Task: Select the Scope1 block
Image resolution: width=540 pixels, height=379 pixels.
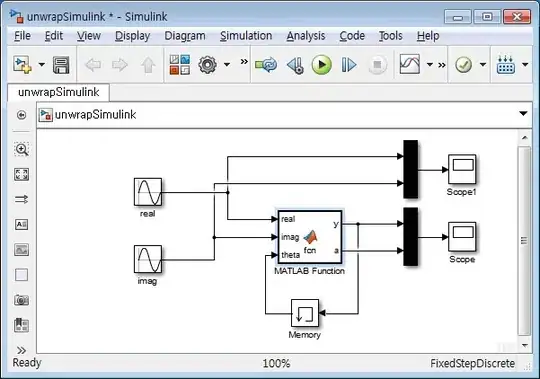Action: click(x=462, y=169)
